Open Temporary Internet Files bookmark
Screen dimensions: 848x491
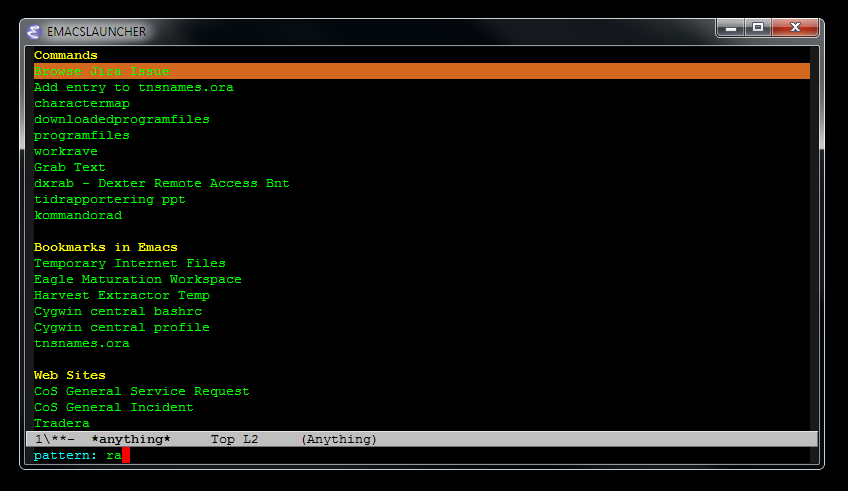point(130,263)
